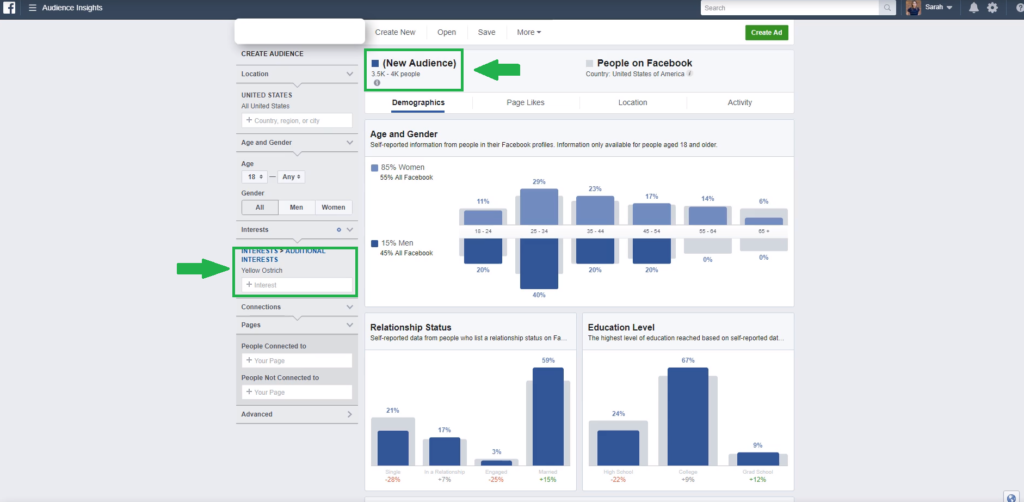Click the All United States text
This screenshot has height=502, width=1024.
265,106
